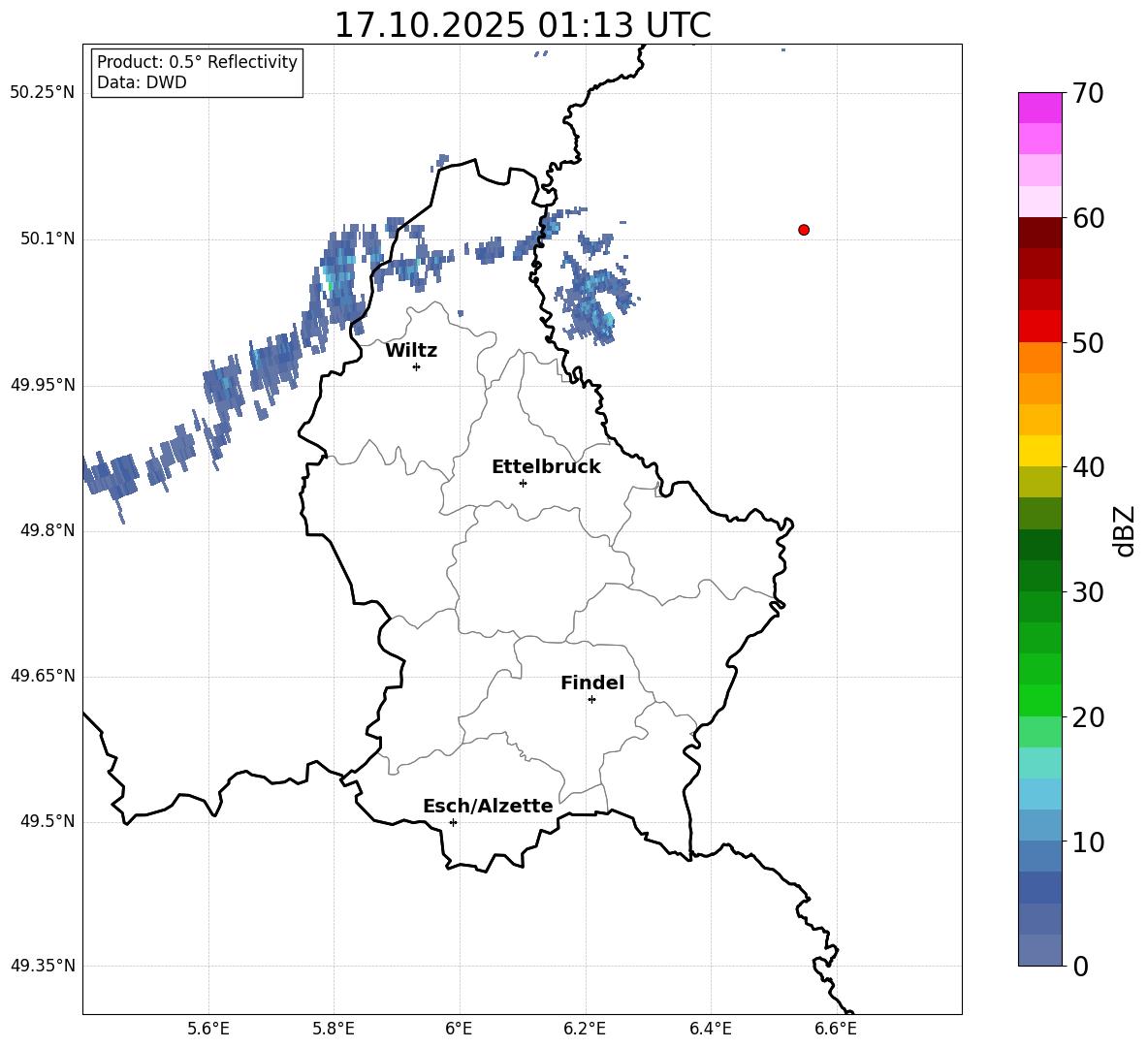Click the 6.6°E longitude label

[836, 1029]
